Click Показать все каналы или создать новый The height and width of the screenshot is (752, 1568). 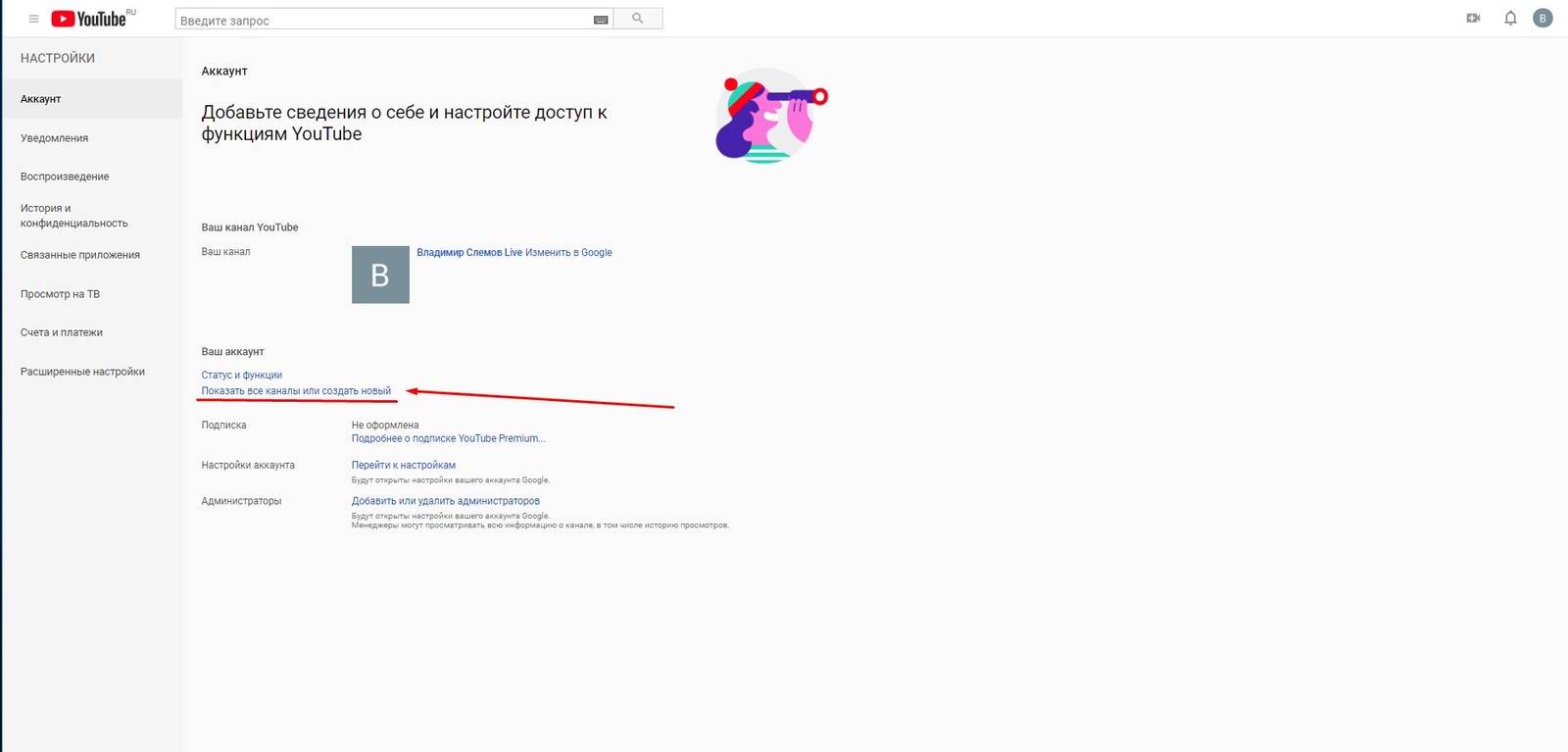(296, 391)
